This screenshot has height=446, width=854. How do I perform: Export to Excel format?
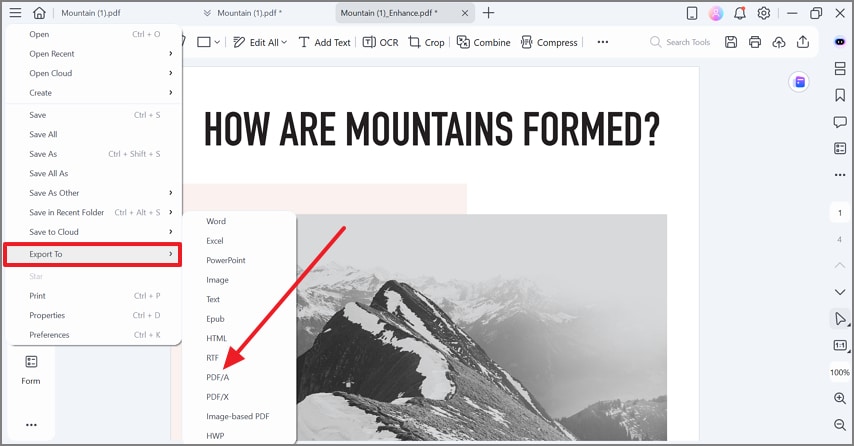pyautogui.click(x=240, y=241)
